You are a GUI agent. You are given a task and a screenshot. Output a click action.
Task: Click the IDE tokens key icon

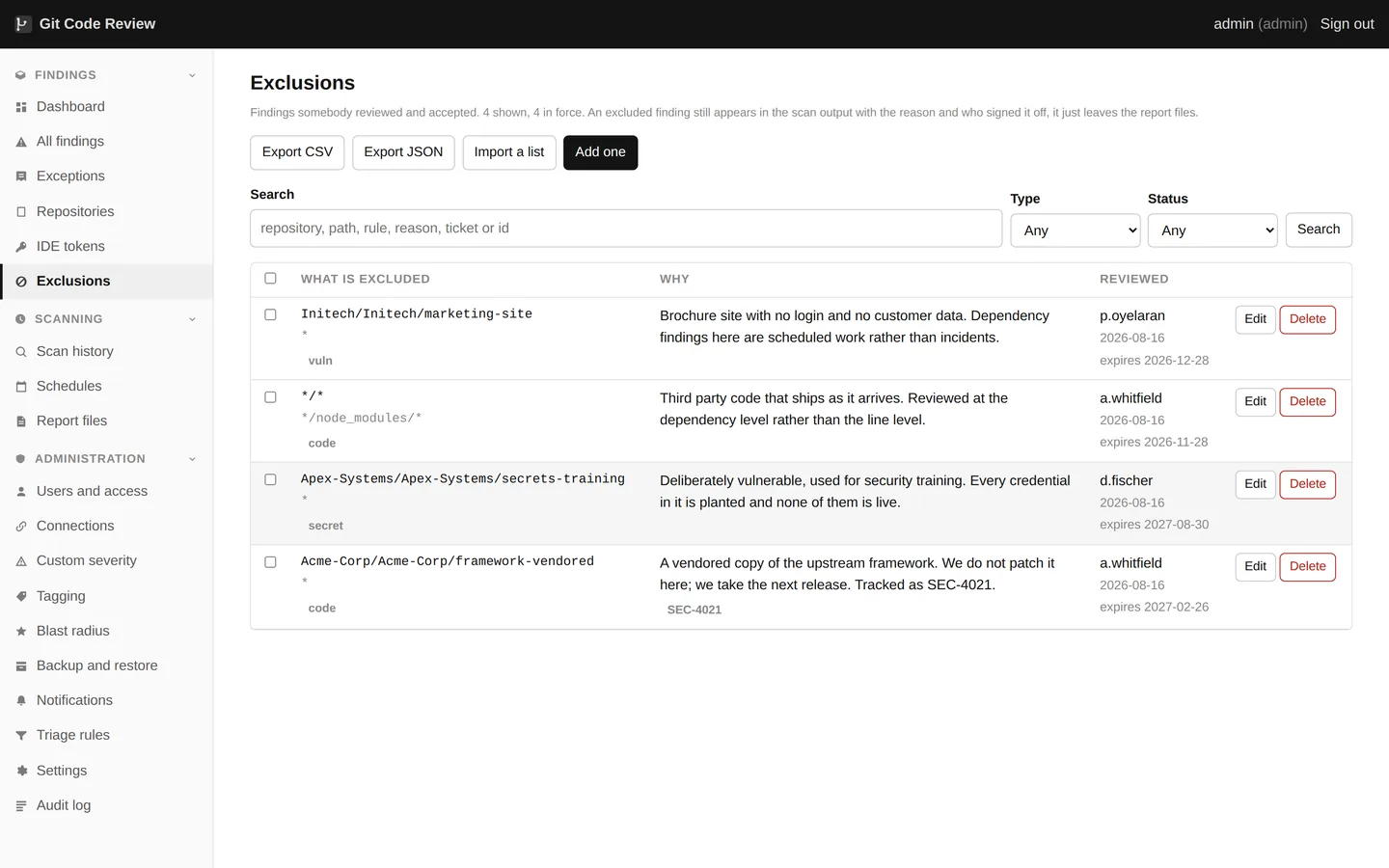pos(21,247)
